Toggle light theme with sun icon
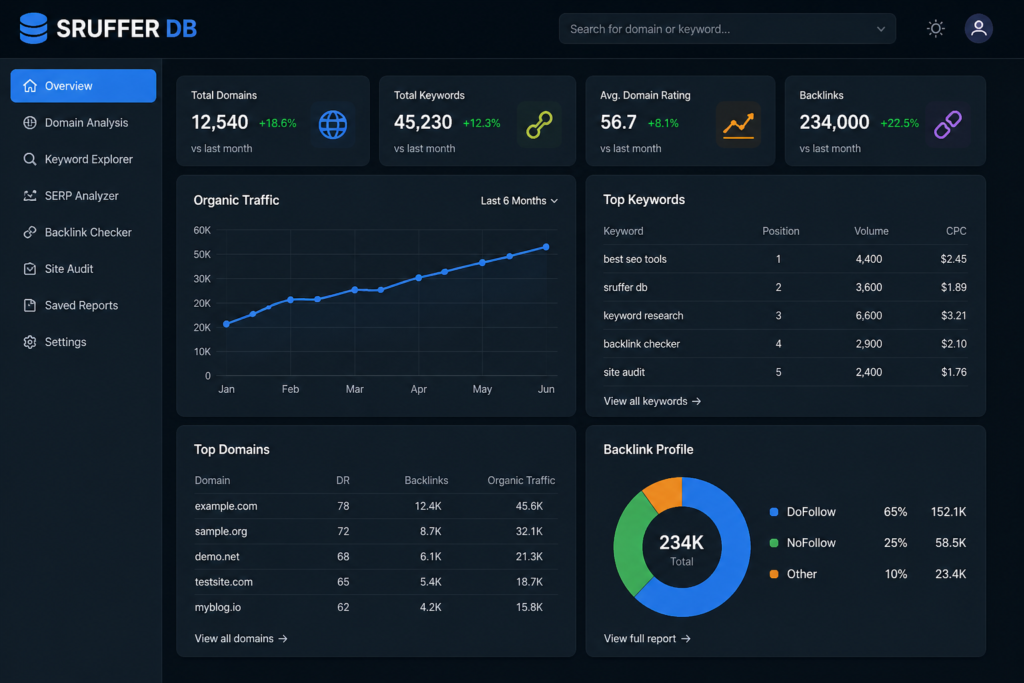The height and width of the screenshot is (683, 1024). point(935,29)
